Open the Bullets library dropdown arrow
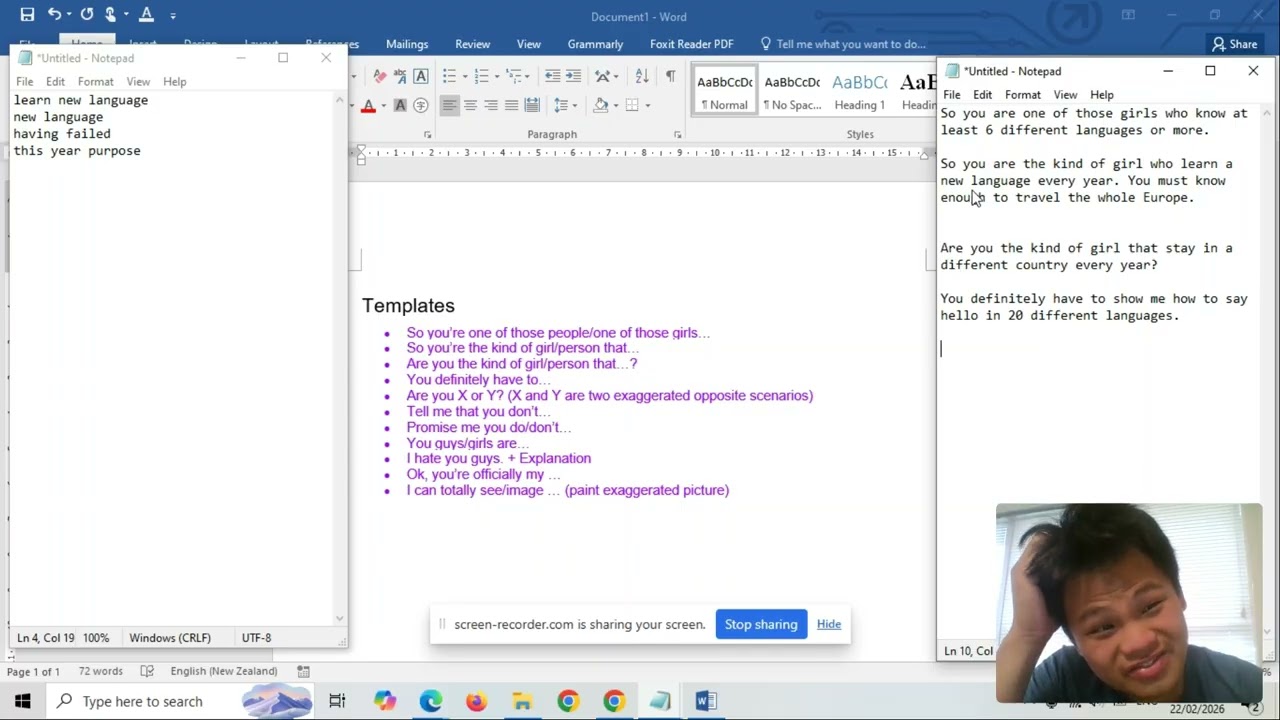 (463, 76)
